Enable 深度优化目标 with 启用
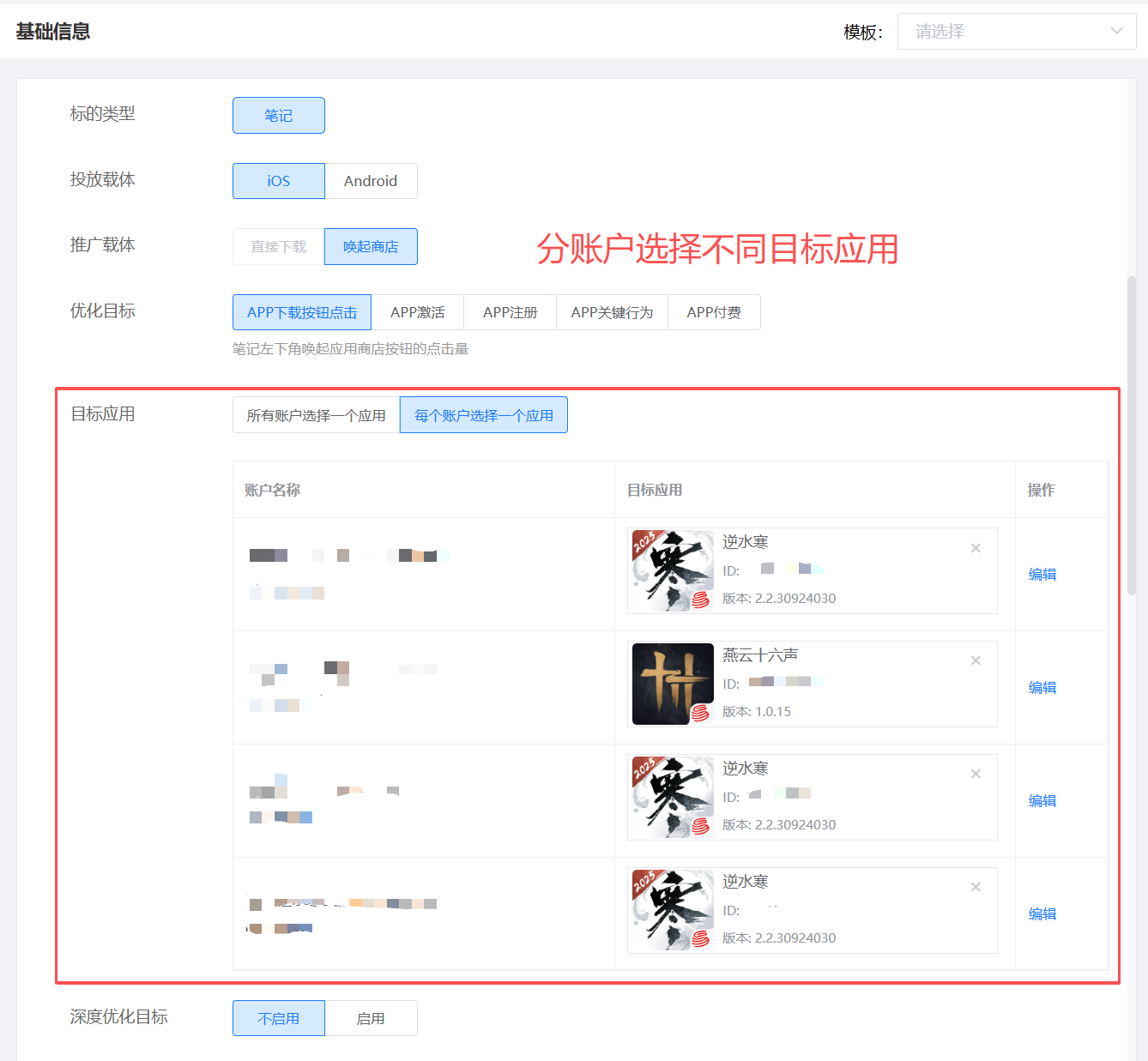 [371, 1018]
